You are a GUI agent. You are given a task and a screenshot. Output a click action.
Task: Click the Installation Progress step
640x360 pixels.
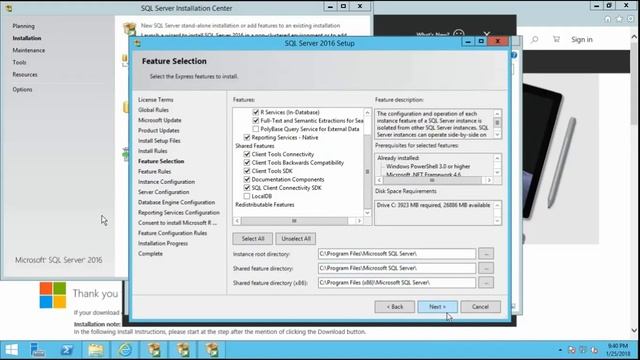click(163, 243)
